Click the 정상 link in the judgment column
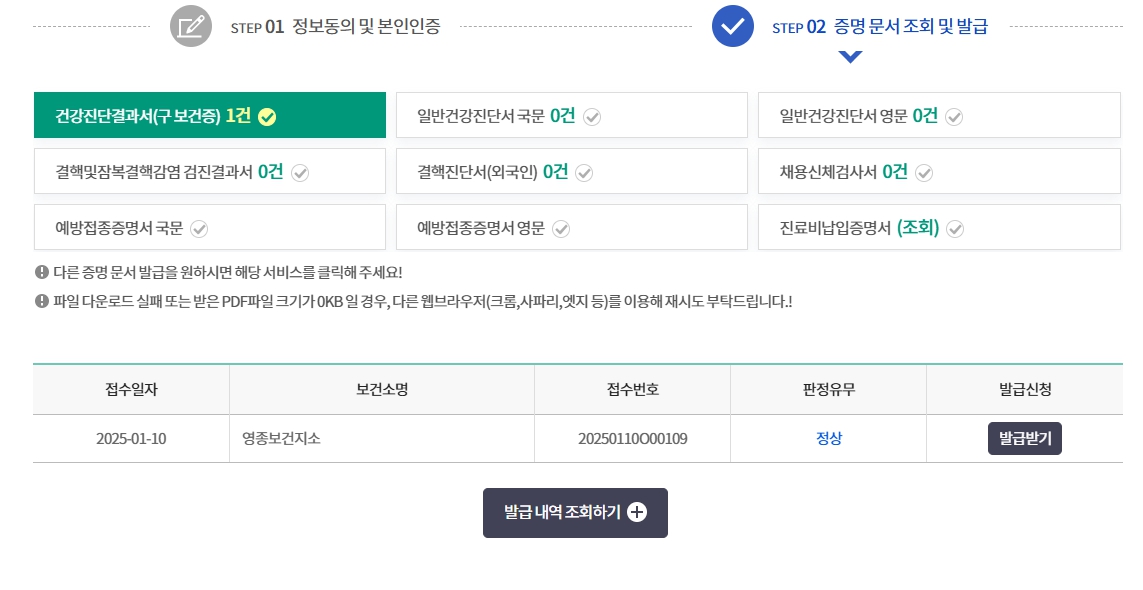Screen dimensions: 1143x590 click(x=827, y=438)
